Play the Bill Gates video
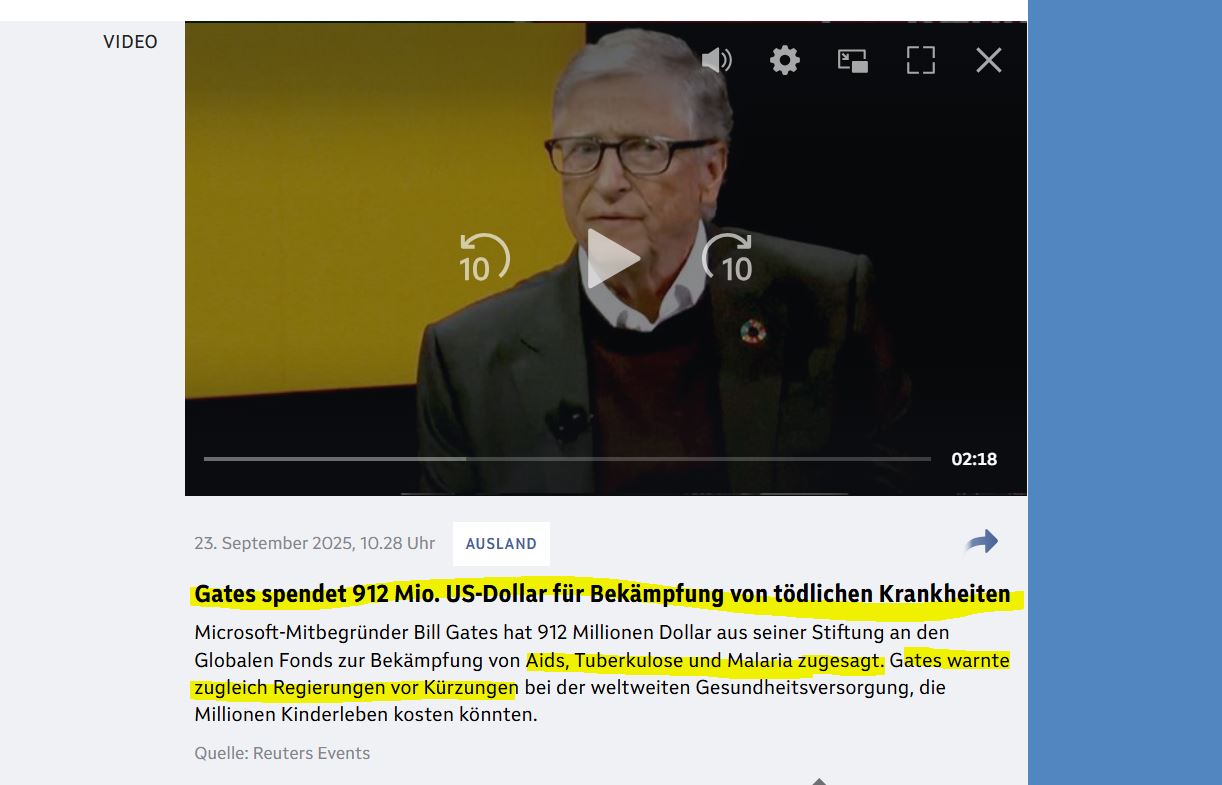 (x=610, y=258)
